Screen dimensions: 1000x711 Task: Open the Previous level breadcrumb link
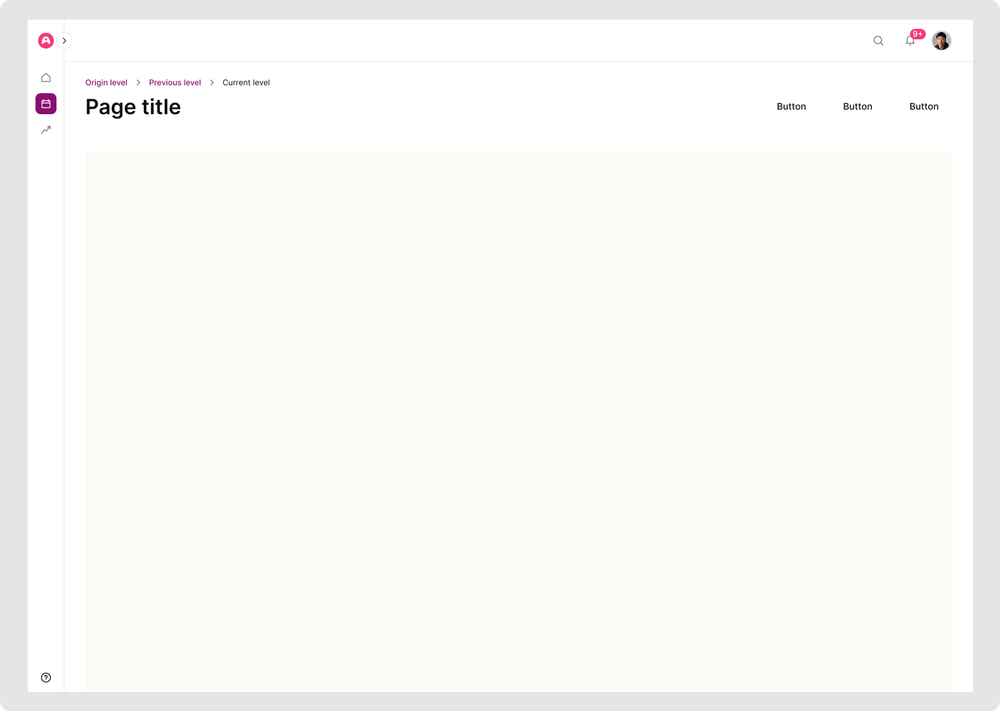pos(174,82)
